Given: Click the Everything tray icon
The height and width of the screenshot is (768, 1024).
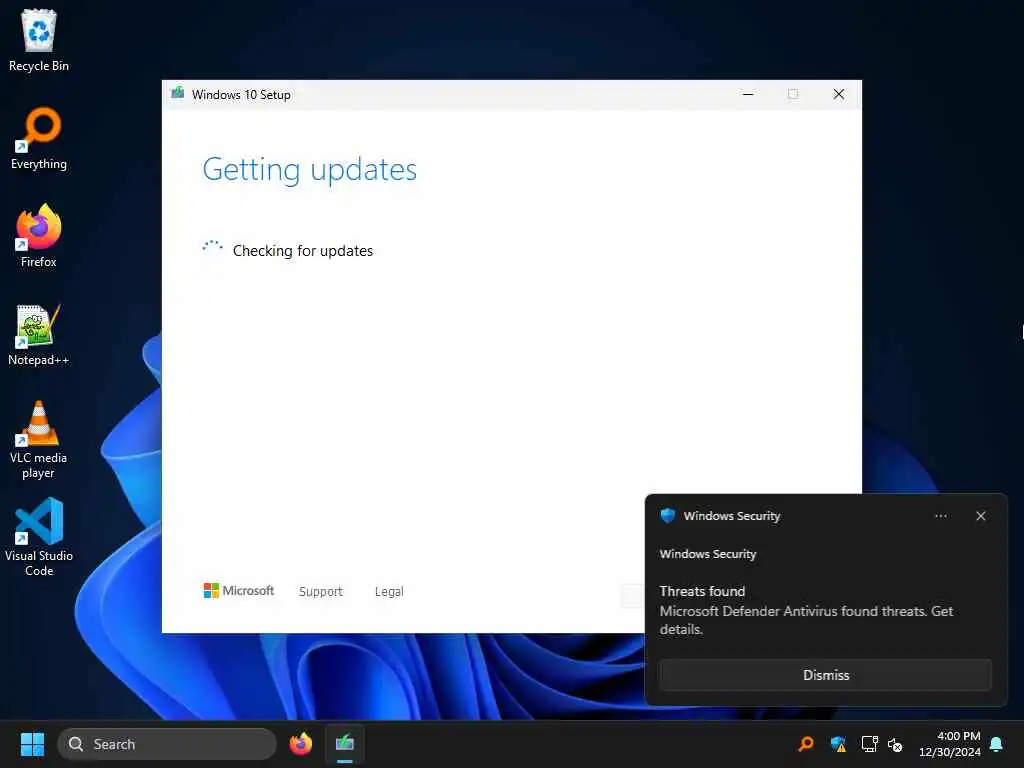Looking at the screenshot, I should (x=807, y=744).
